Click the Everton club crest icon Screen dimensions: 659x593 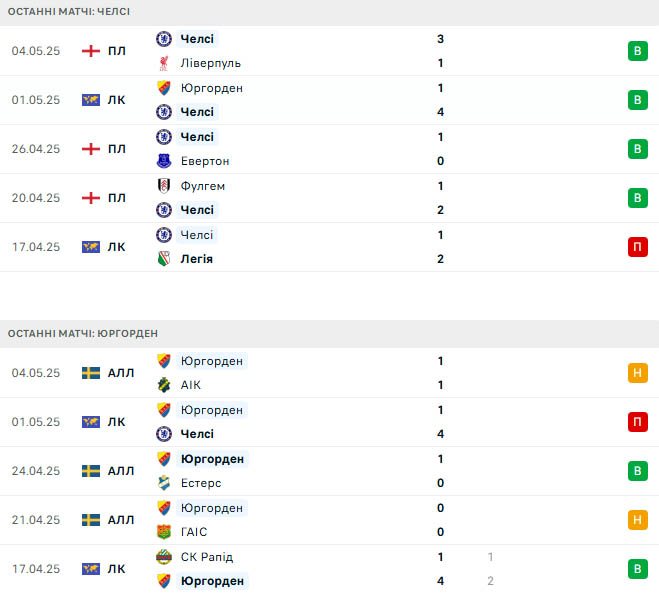point(164,161)
